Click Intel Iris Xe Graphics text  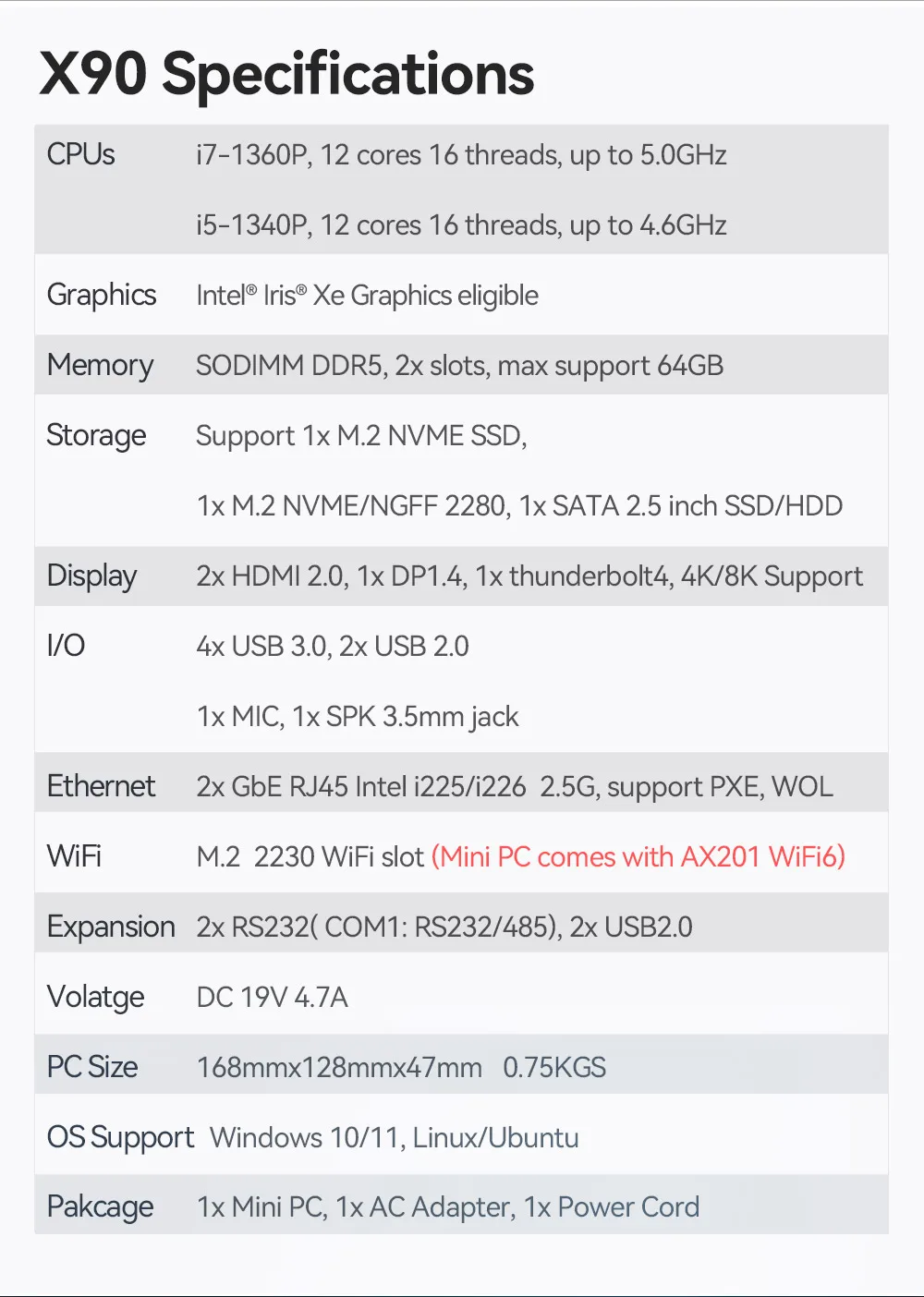(367, 296)
